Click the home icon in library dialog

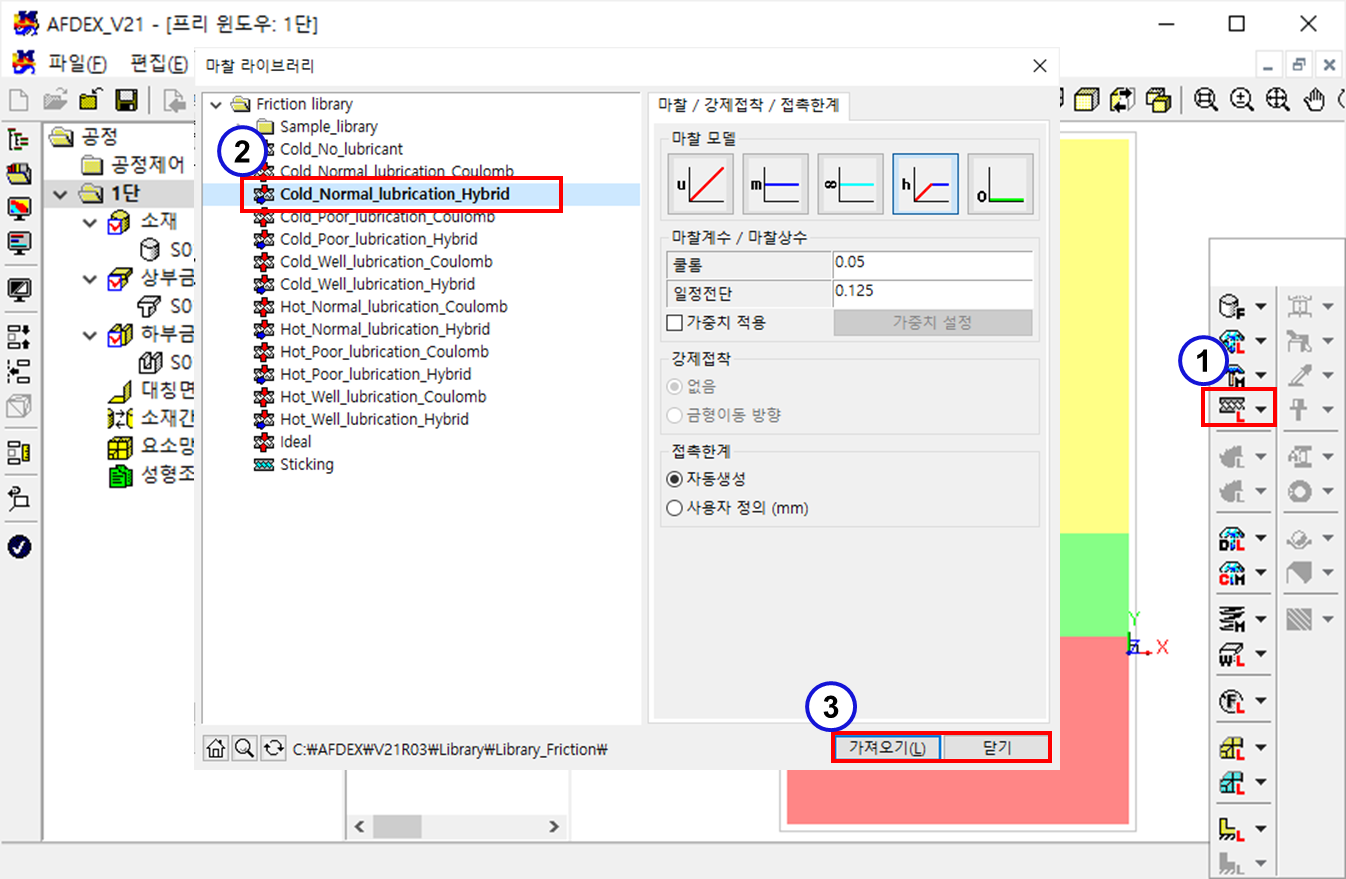click(x=215, y=748)
